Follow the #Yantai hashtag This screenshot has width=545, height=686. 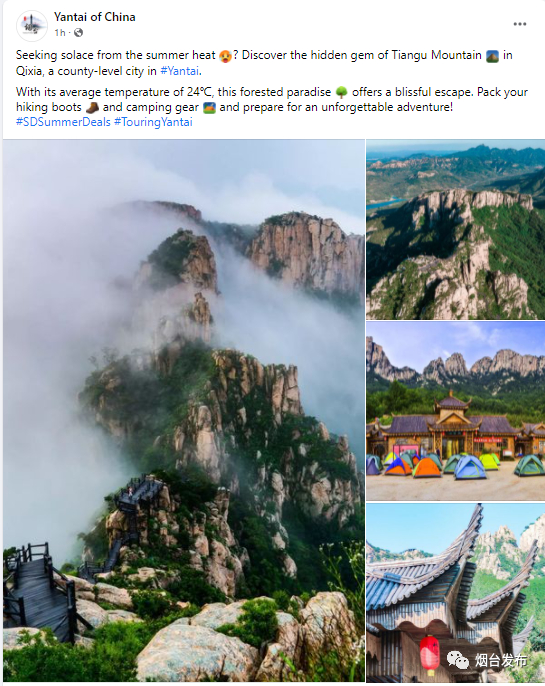tap(179, 71)
